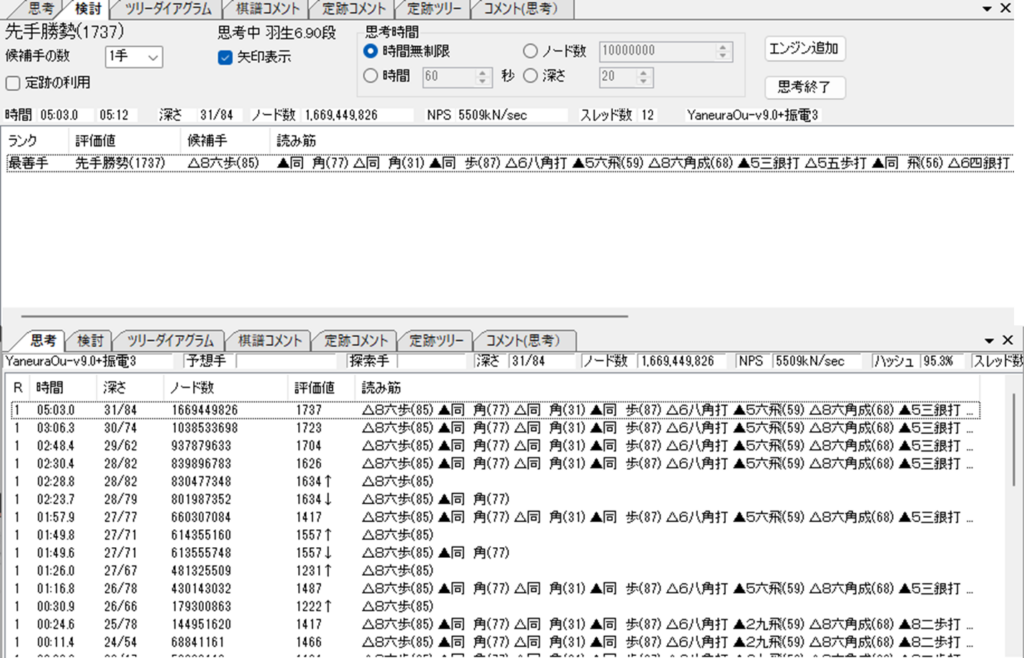Image resolution: width=1024 pixels, height=658 pixels.
Task: Select the ノード数 radio button
Action: coord(531,51)
